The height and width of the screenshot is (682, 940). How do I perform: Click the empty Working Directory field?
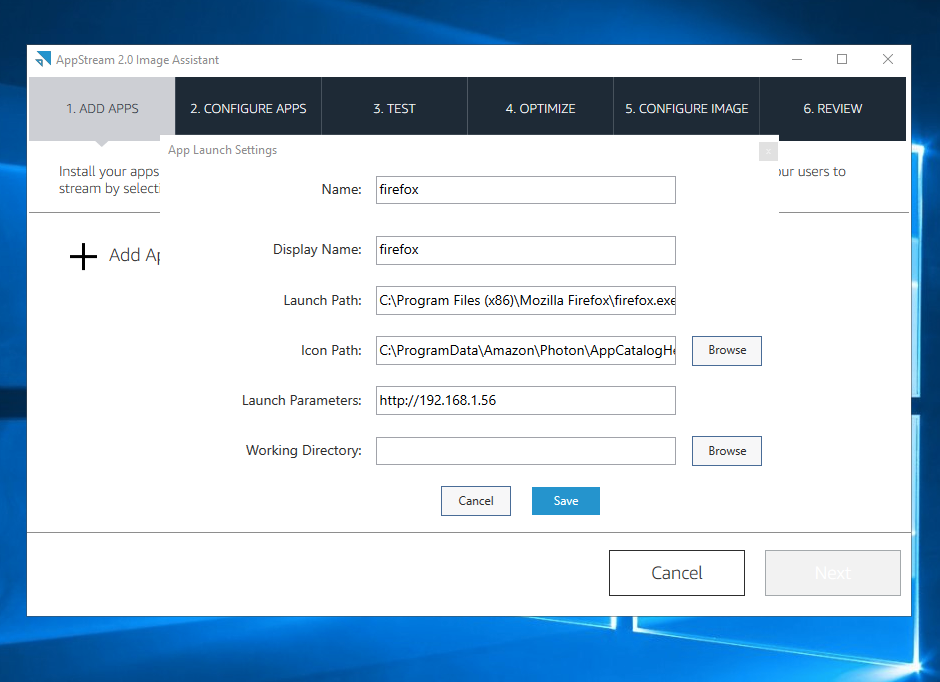pos(526,451)
